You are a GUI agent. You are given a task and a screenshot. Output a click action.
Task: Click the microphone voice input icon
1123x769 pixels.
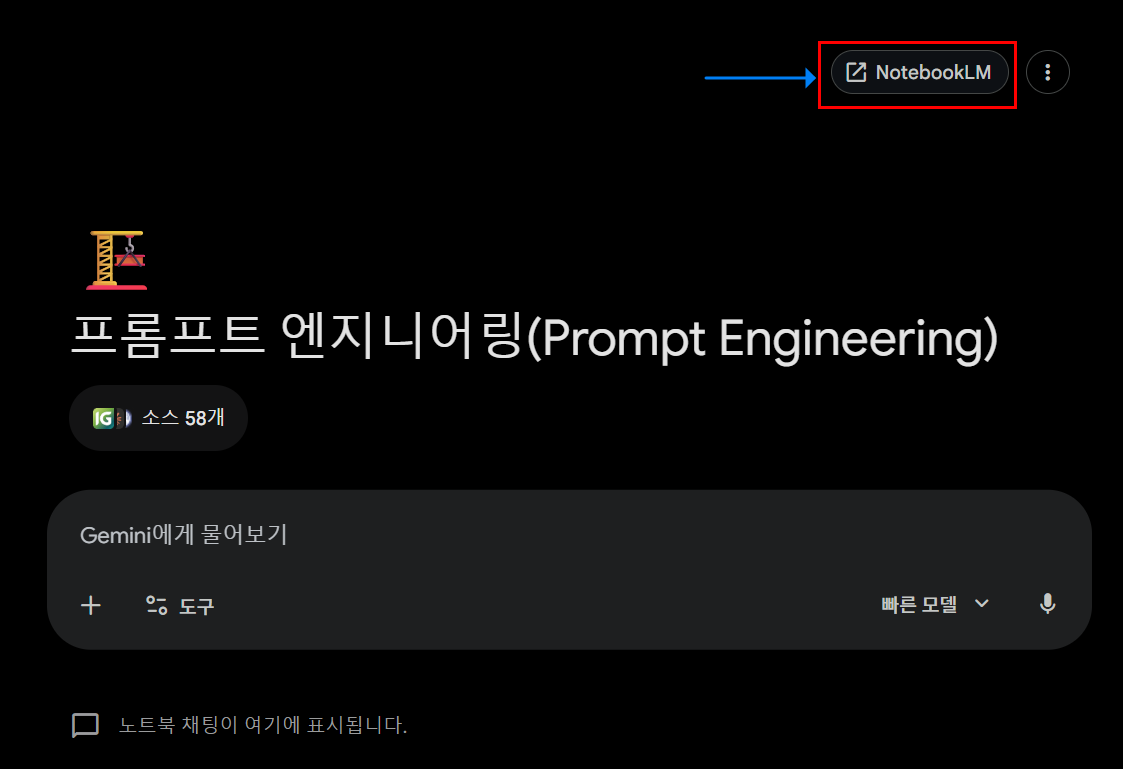point(1047,604)
